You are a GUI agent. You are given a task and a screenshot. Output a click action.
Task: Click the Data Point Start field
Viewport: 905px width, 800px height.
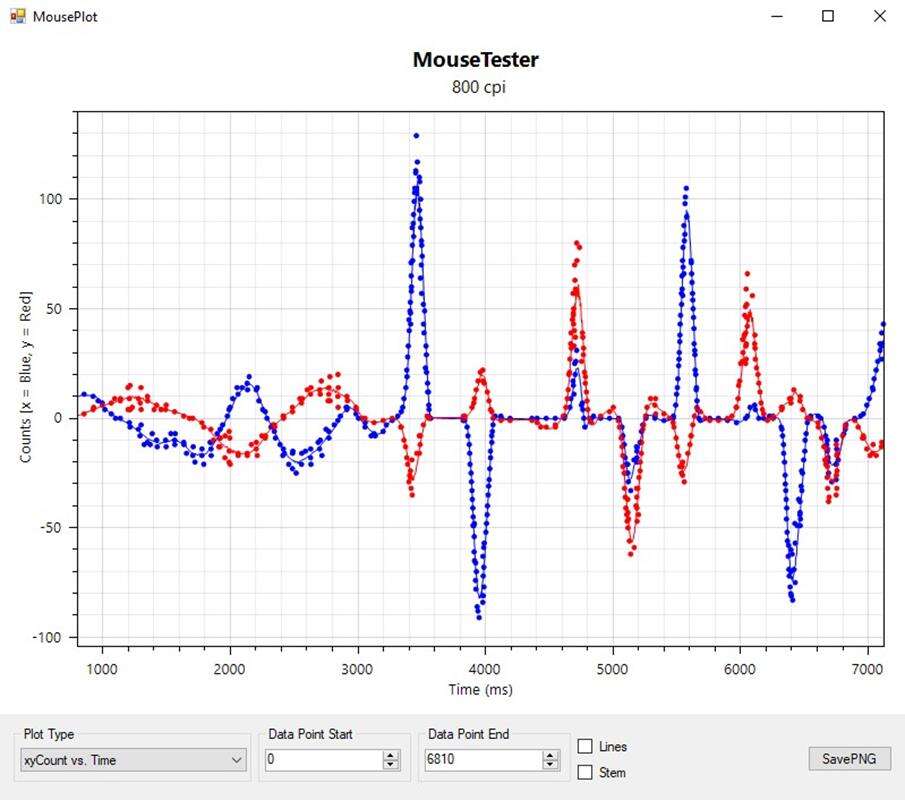[x=322, y=760]
